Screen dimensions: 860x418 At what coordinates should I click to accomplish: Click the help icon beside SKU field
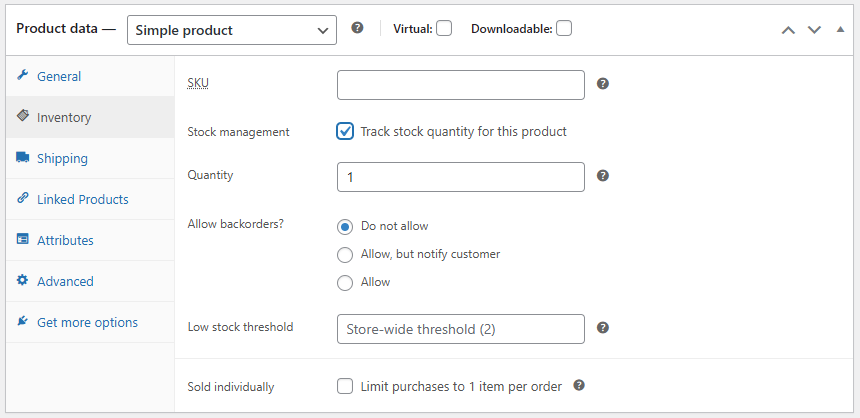[x=603, y=84]
